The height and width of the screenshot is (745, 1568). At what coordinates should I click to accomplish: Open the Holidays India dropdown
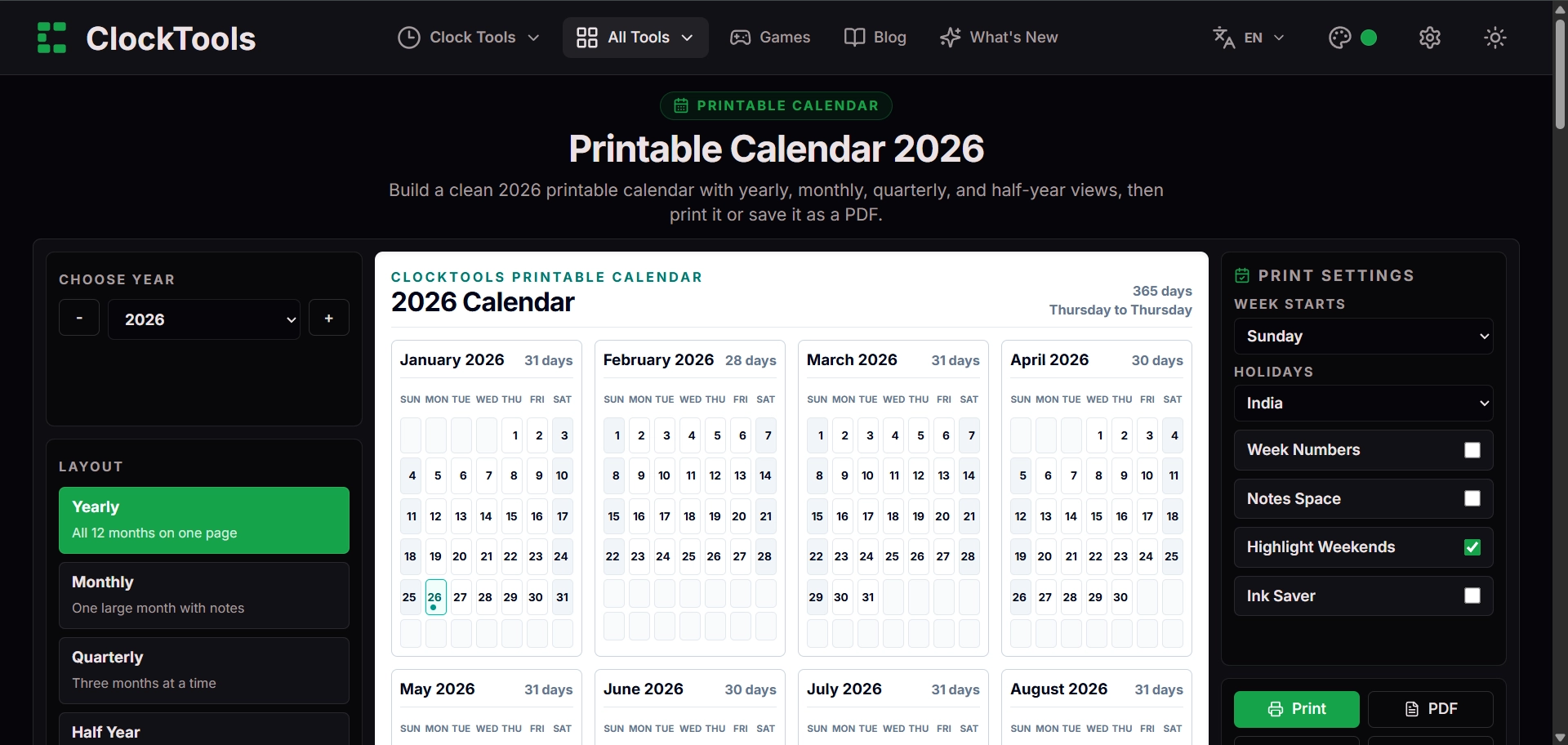coord(1364,404)
